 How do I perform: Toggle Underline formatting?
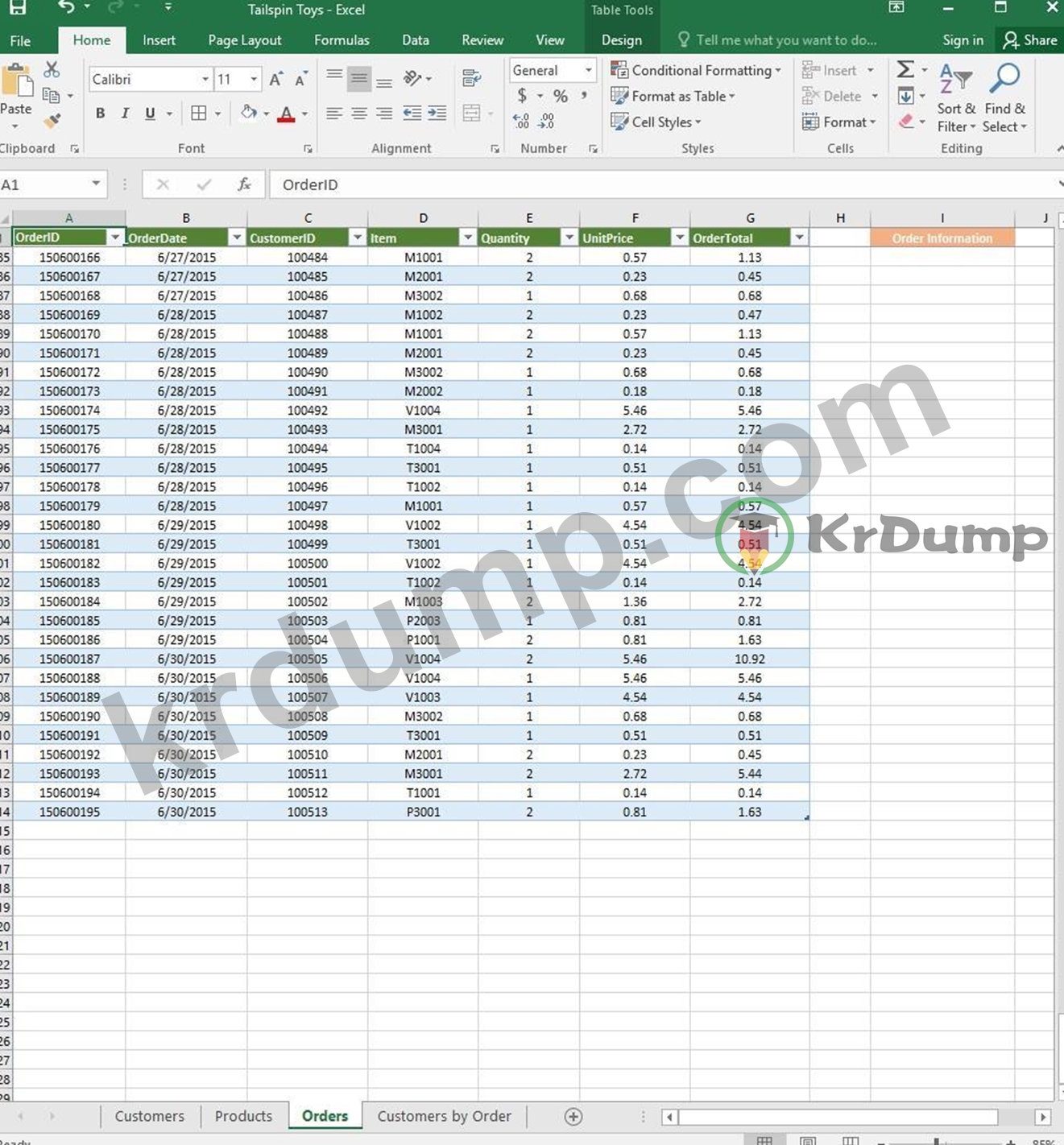click(150, 114)
